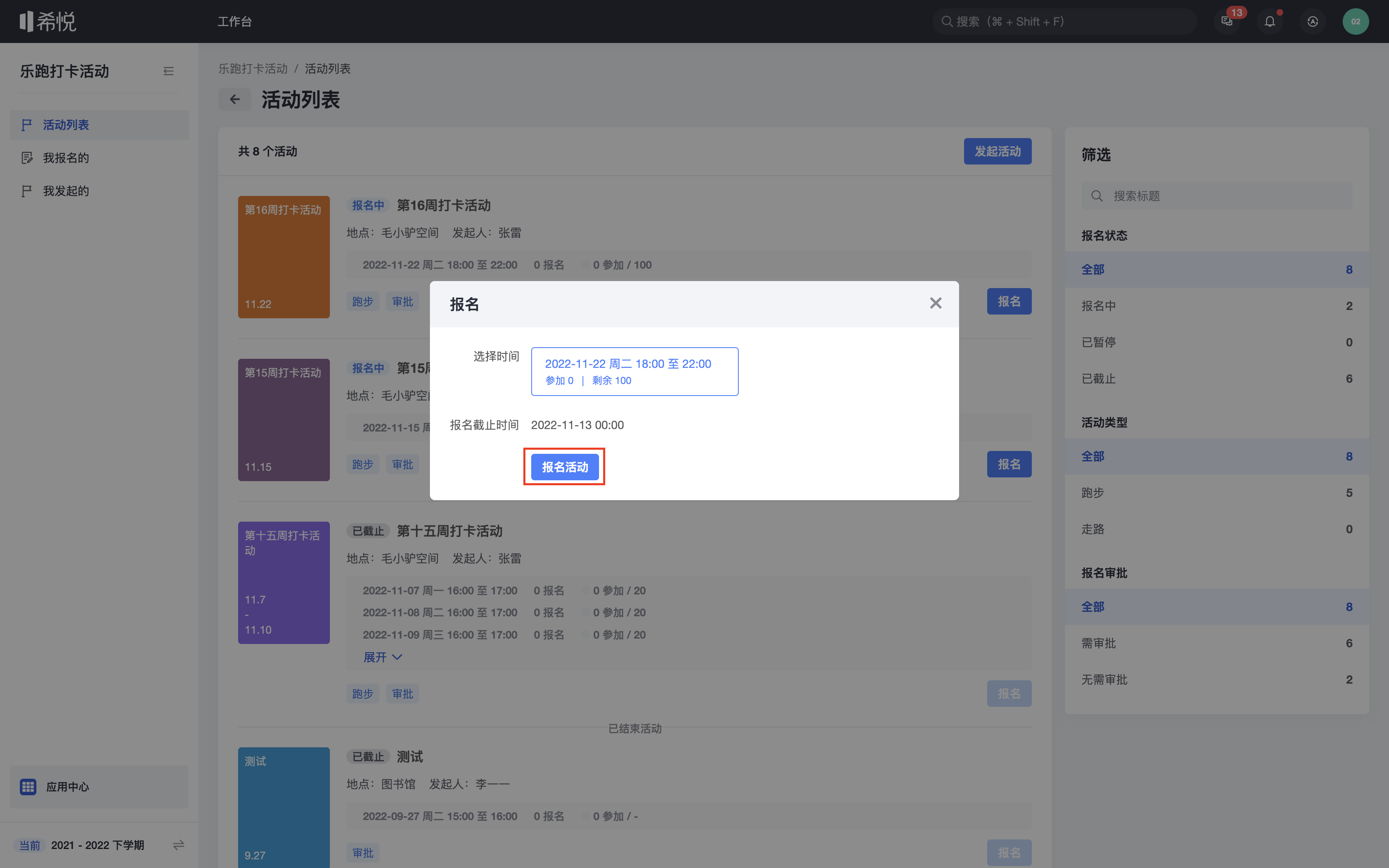Click the global search box in top bar
This screenshot has width=1389, height=868.
click(1065, 22)
